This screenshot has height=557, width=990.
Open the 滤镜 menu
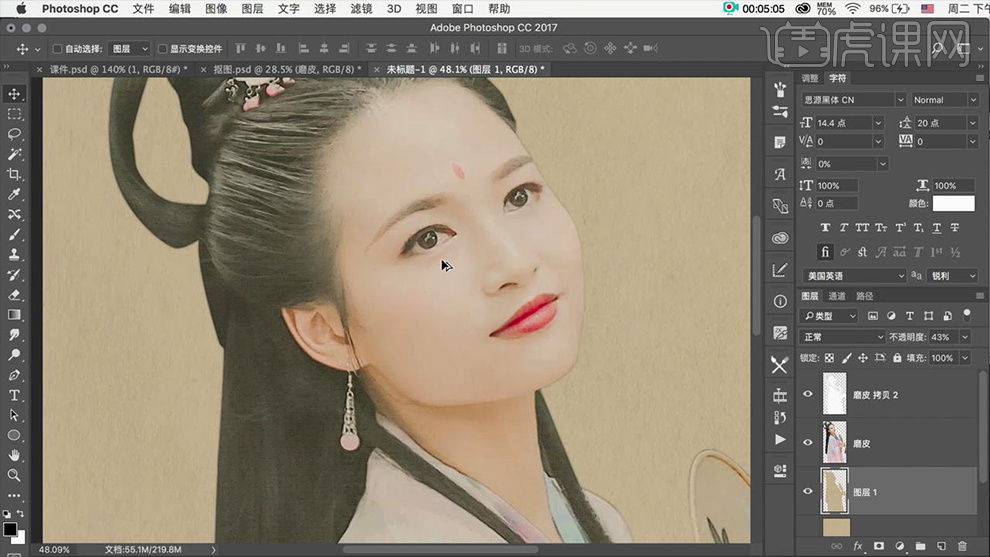[x=361, y=9]
